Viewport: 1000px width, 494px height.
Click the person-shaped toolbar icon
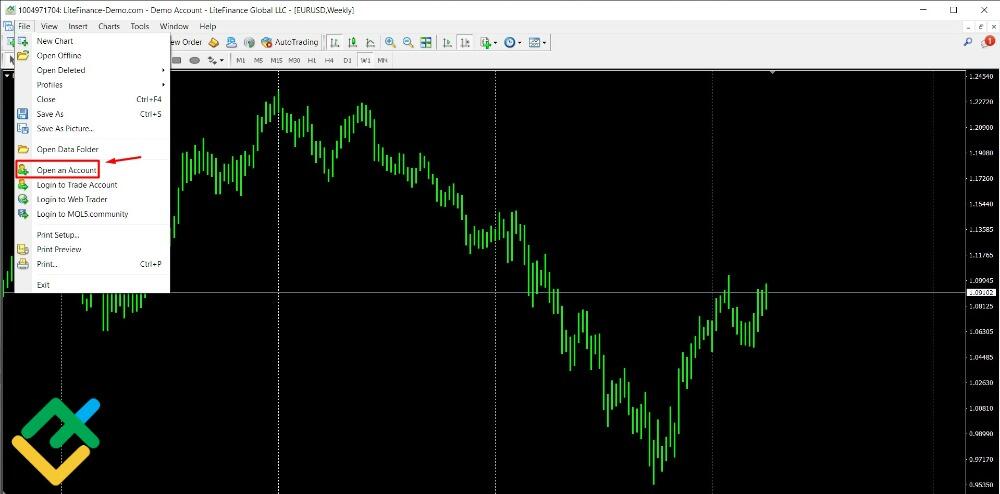tap(232, 42)
